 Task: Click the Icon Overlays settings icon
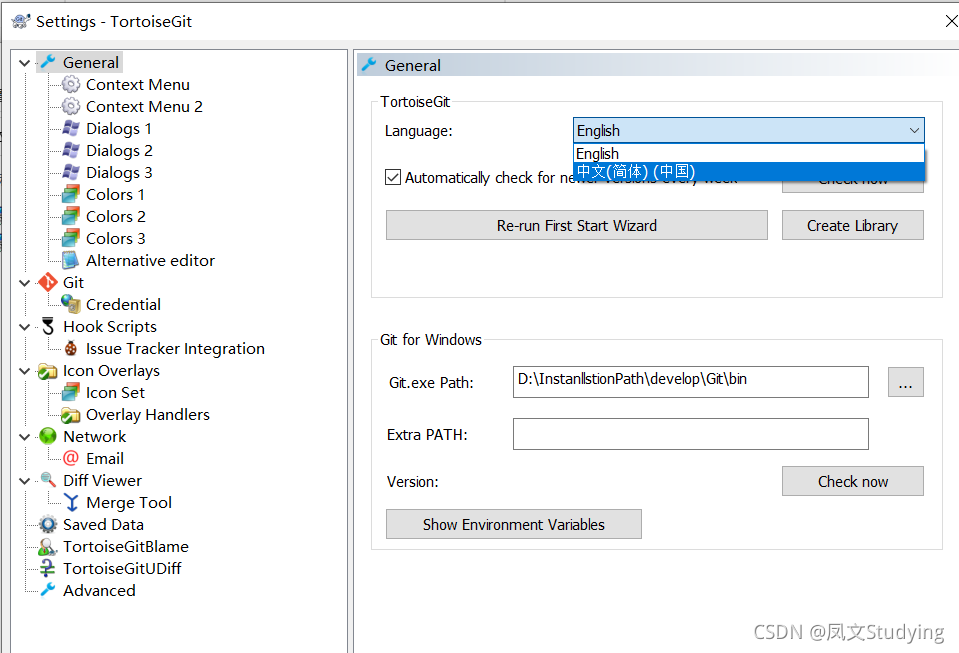click(x=47, y=370)
